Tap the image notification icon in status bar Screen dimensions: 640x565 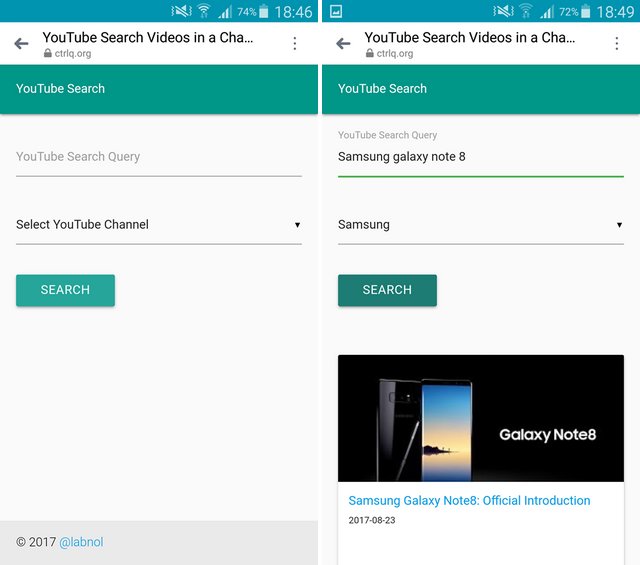(336, 12)
